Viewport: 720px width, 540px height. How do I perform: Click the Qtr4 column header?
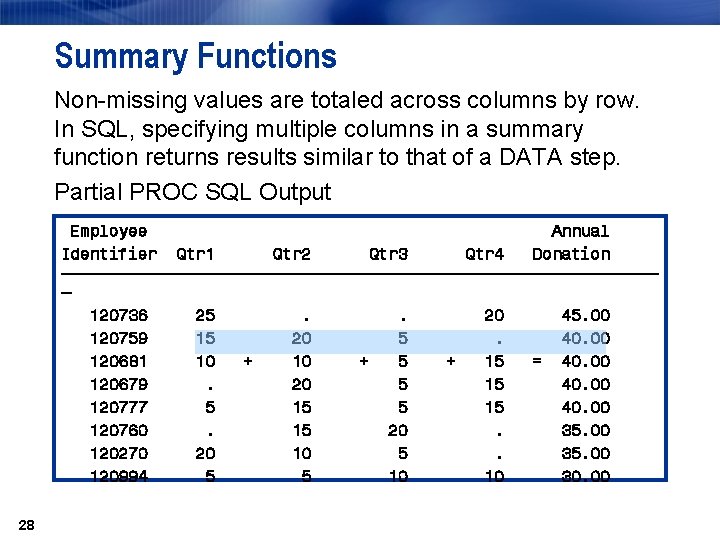pos(484,254)
